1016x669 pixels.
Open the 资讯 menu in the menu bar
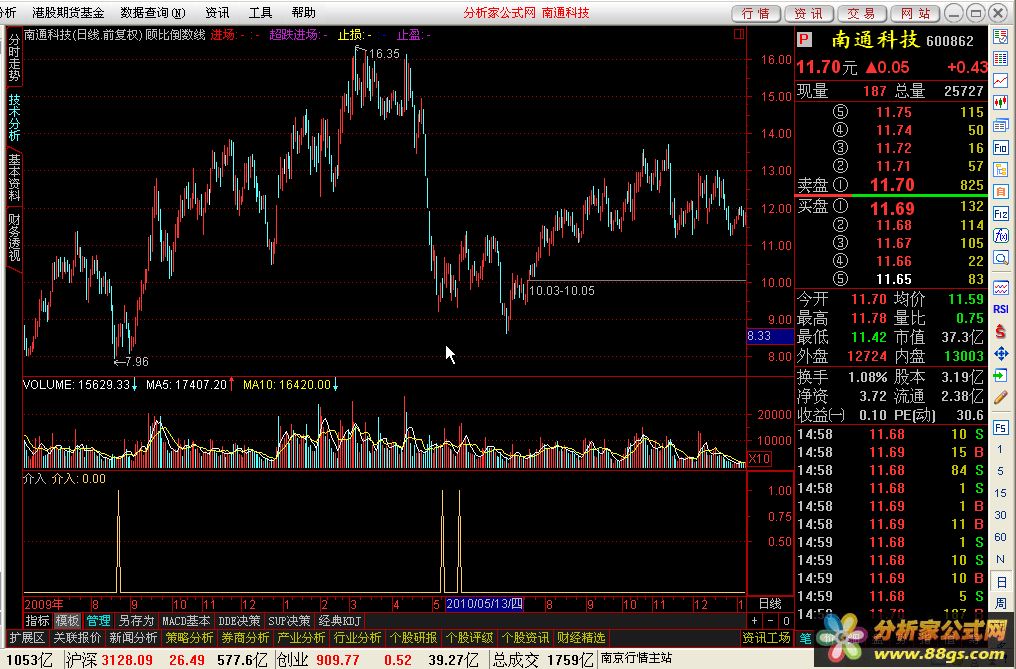(x=217, y=12)
